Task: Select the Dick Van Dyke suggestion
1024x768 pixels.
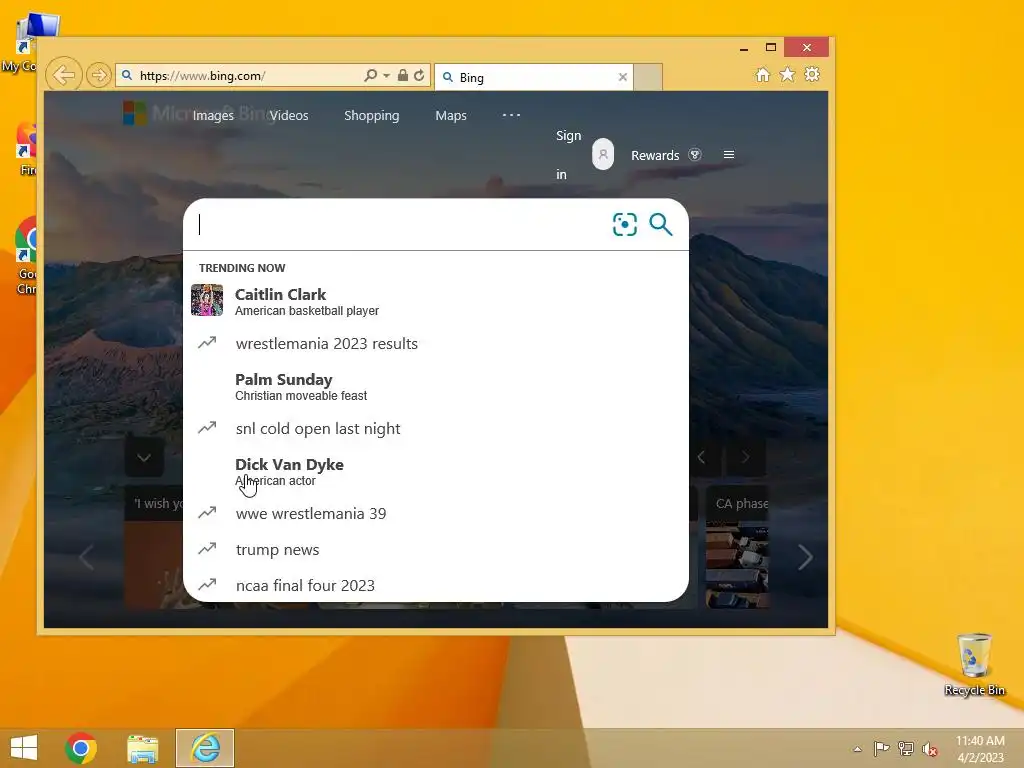Action: [x=436, y=471]
